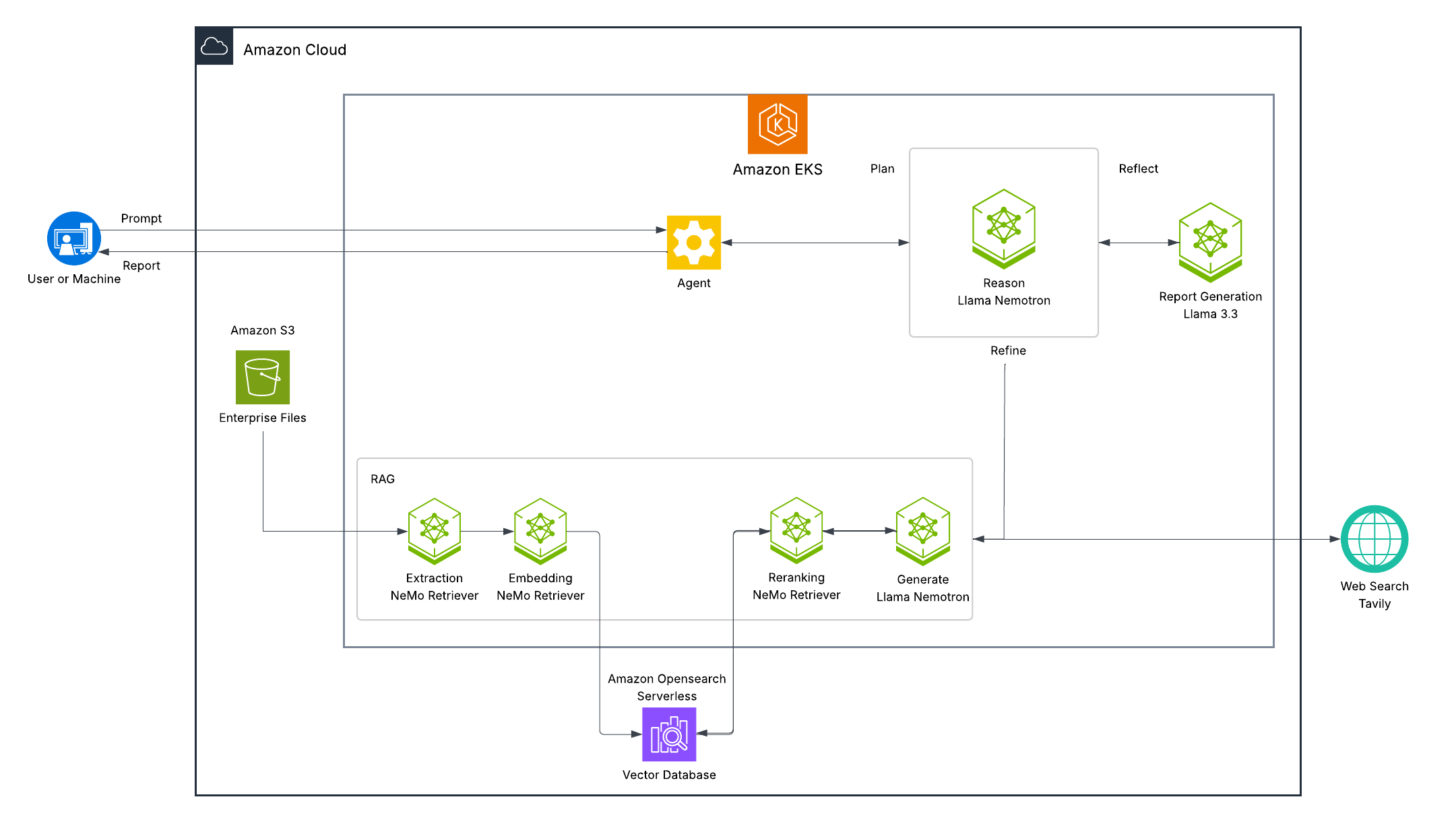Click the Reranking NeMo Retriever icon
Viewport: 1456px width, 822px height.
point(796,530)
